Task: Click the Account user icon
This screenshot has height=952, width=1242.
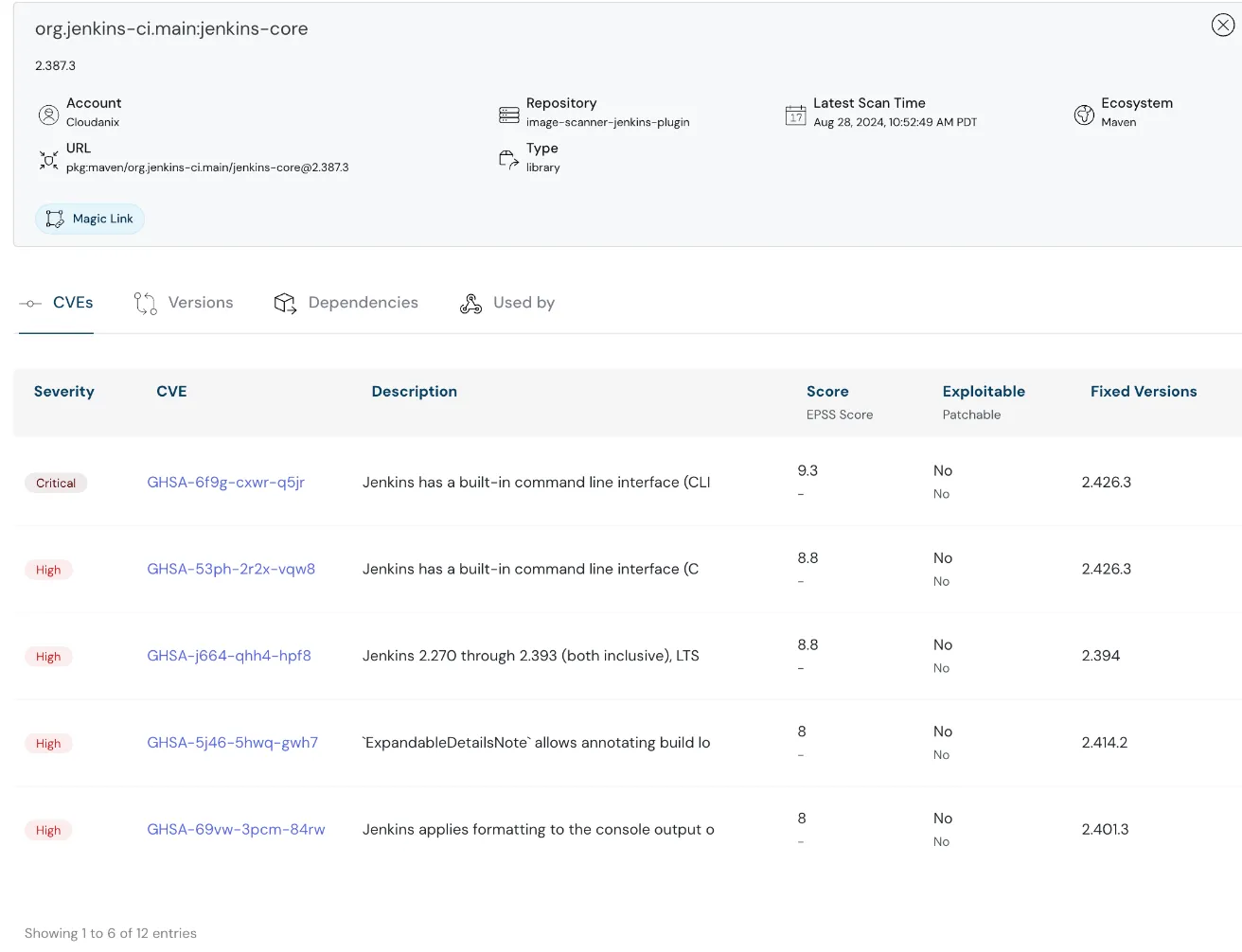Action: pos(48,115)
